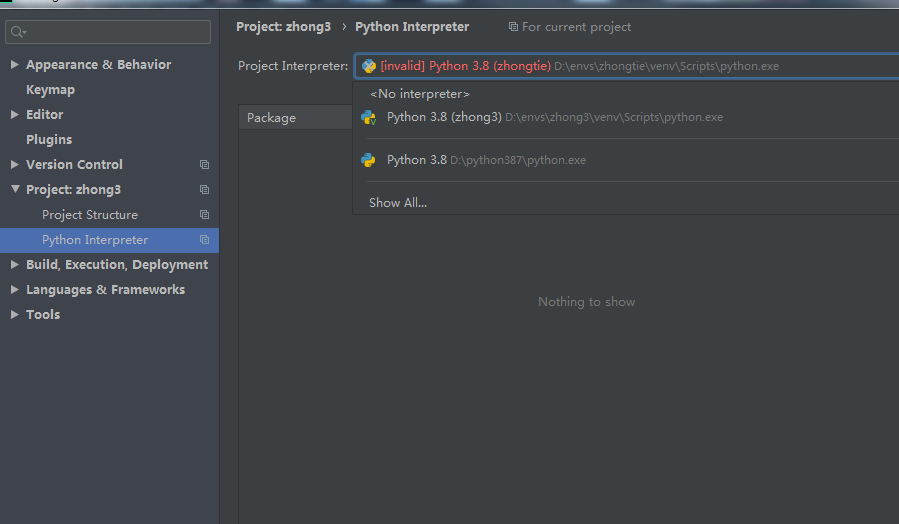This screenshot has width=899, height=524.
Task: Click the copy icon next to Python Interpreter
Action: pos(204,240)
